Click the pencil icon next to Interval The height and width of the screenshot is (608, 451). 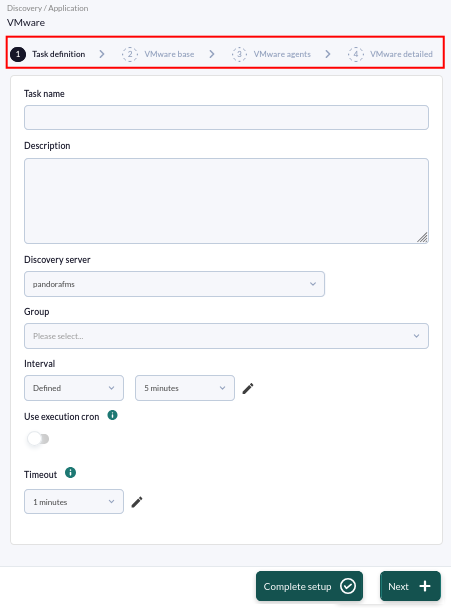(248, 388)
